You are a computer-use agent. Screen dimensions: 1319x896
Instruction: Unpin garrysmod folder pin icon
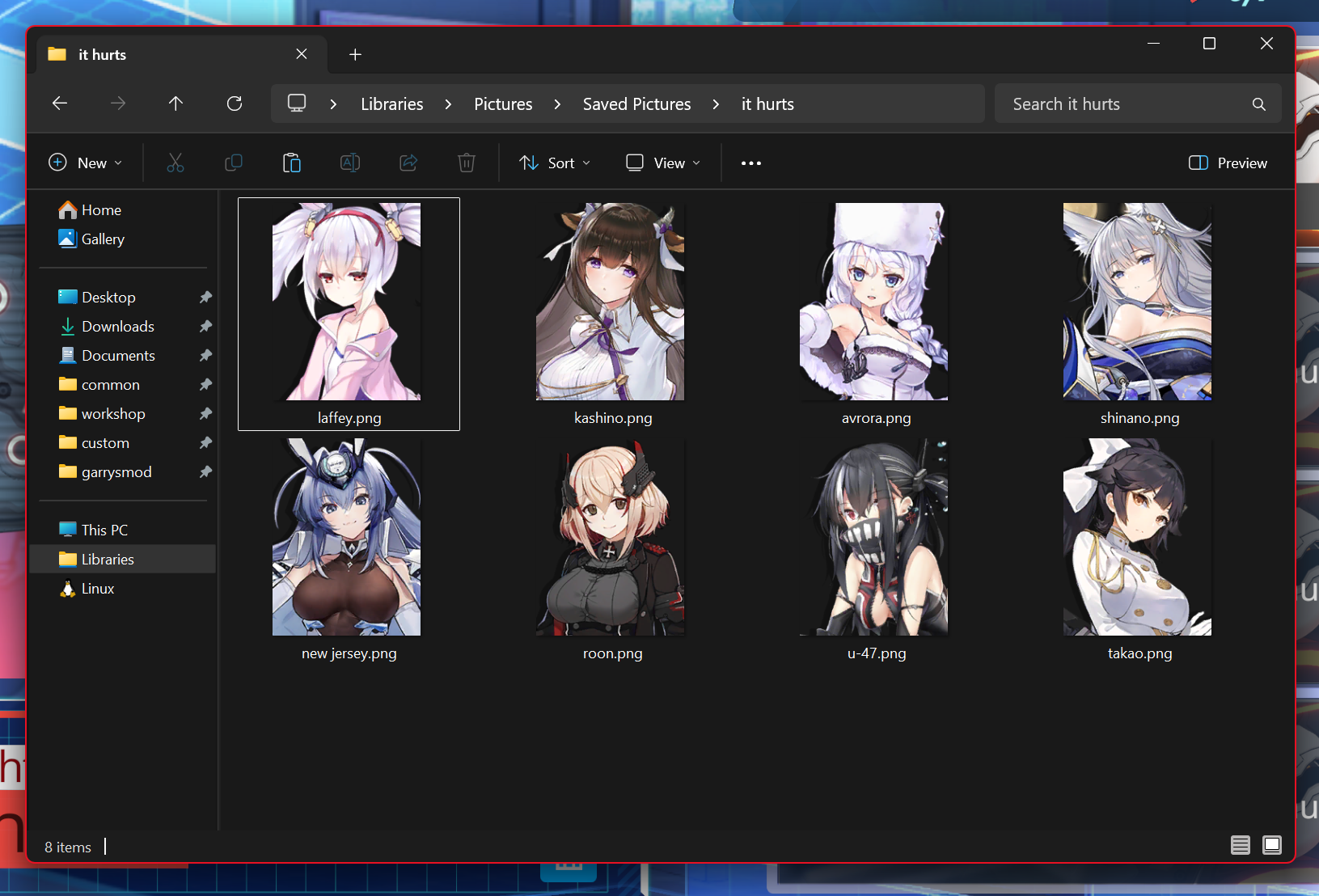tap(205, 472)
